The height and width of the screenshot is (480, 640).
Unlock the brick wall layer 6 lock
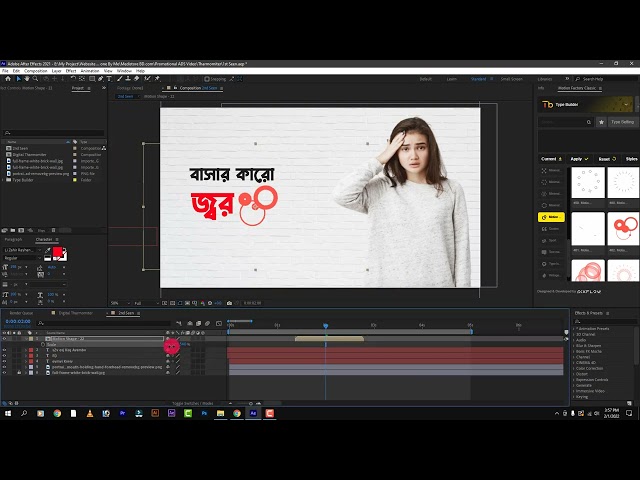[19, 373]
